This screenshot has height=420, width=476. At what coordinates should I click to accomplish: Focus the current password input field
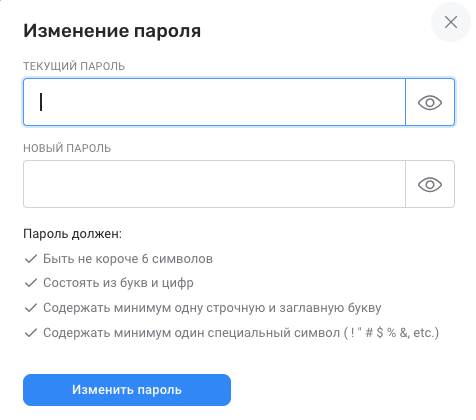click(214, 102)
